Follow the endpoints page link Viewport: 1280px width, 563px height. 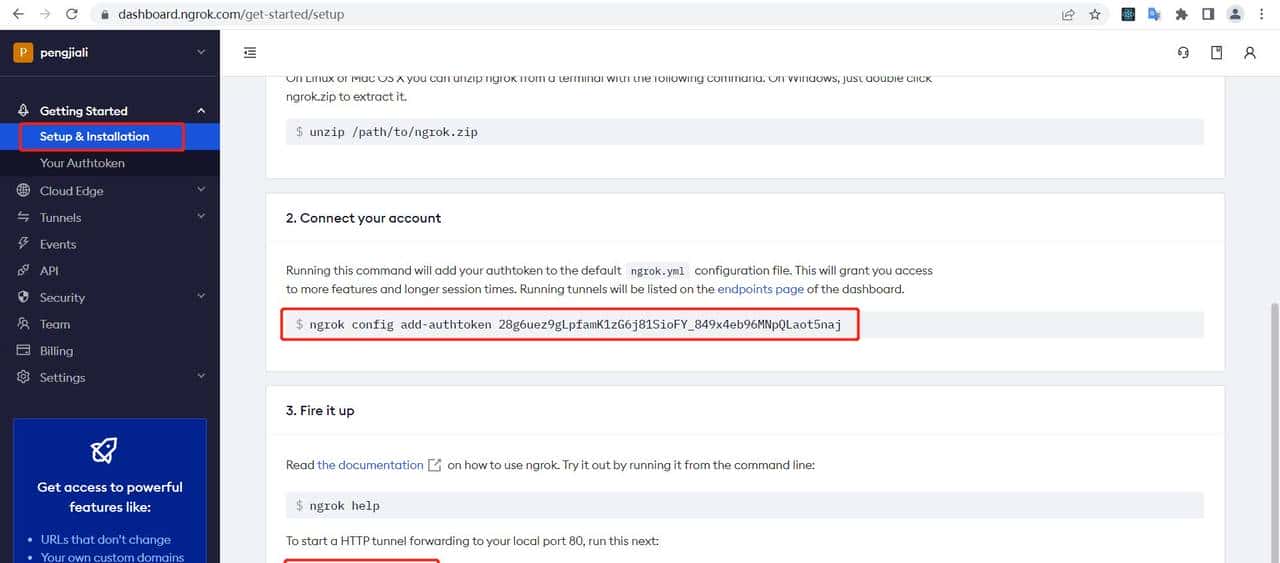[x=760, y=289]
